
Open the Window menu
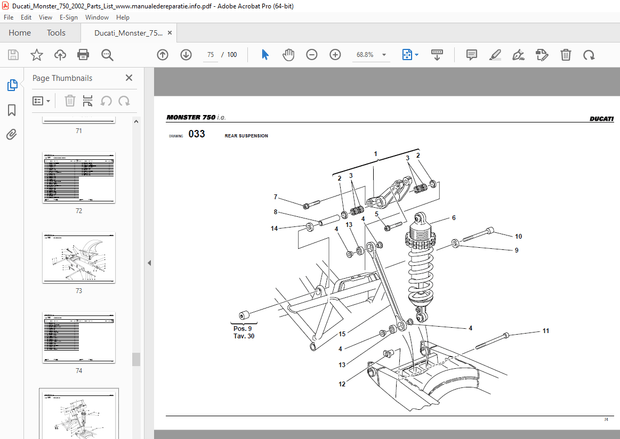(97, 17)
